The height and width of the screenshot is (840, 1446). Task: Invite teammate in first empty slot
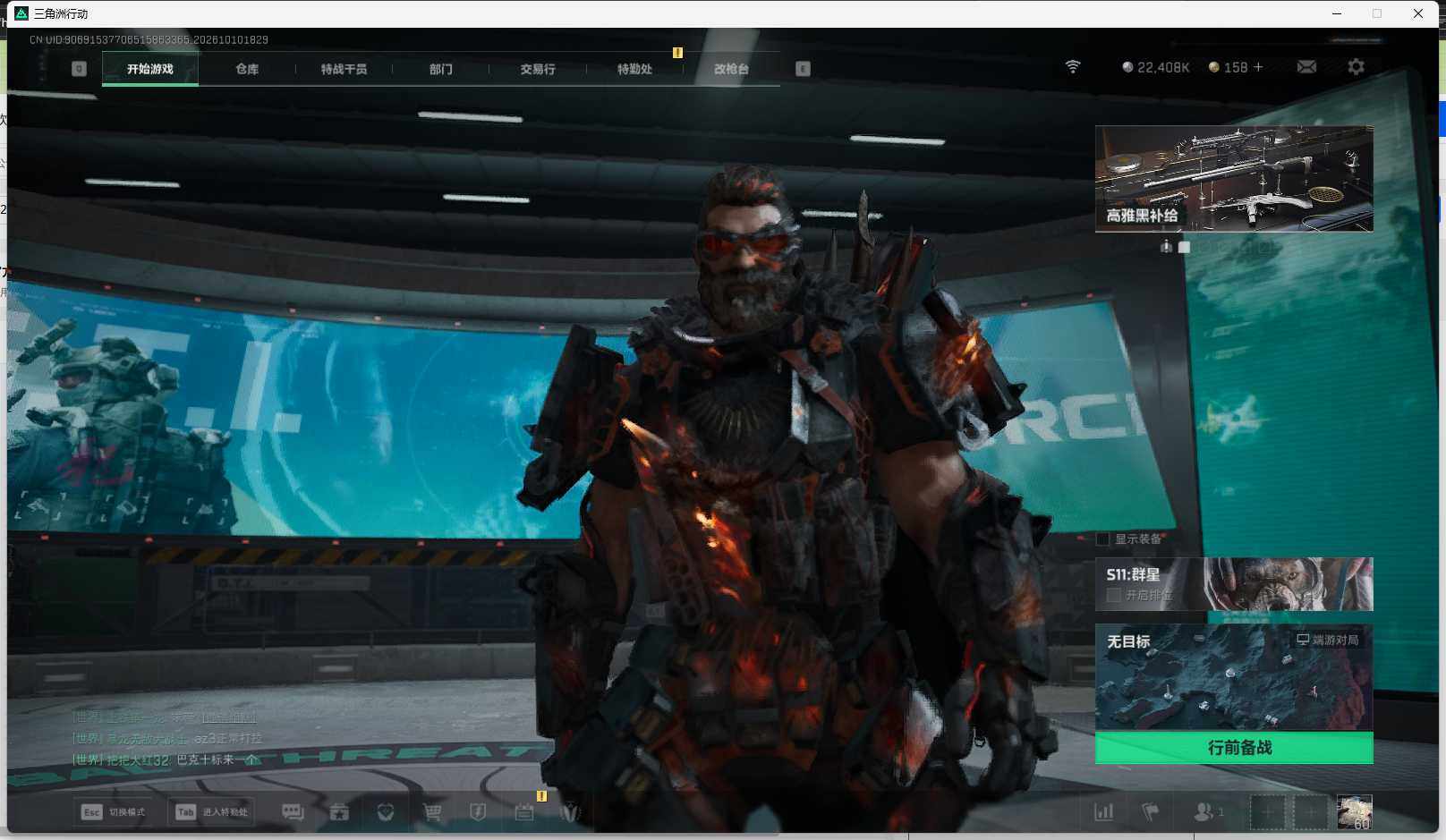[1267, 812]
